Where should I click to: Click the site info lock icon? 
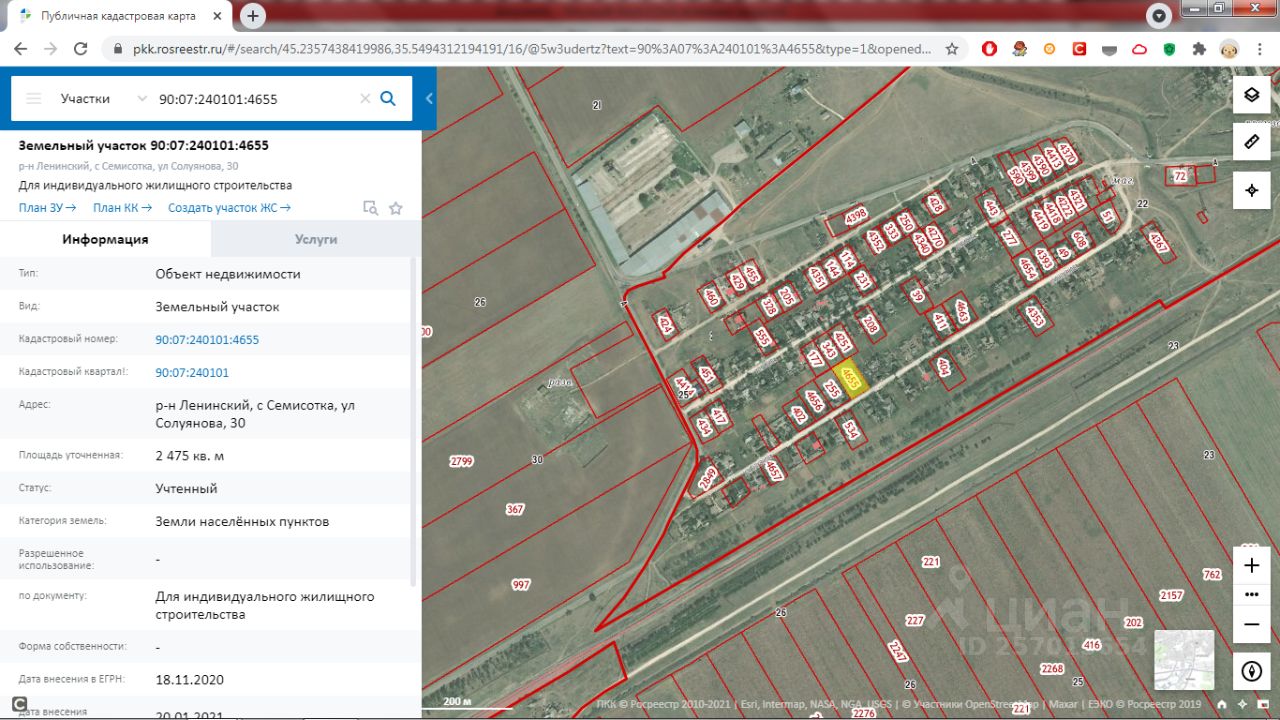(117, 48)
